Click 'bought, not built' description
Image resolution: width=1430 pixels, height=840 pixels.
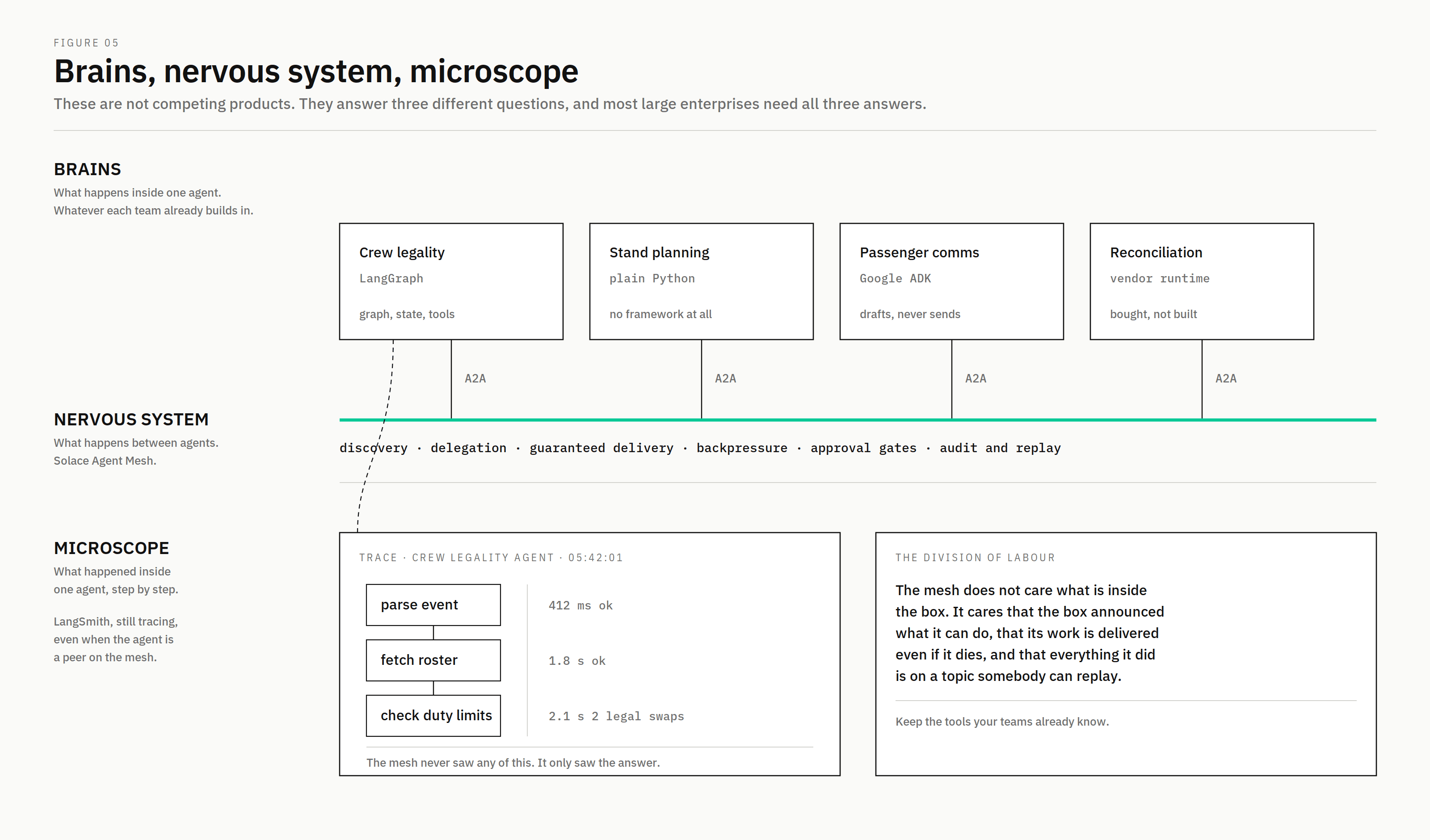(1154, 315)
